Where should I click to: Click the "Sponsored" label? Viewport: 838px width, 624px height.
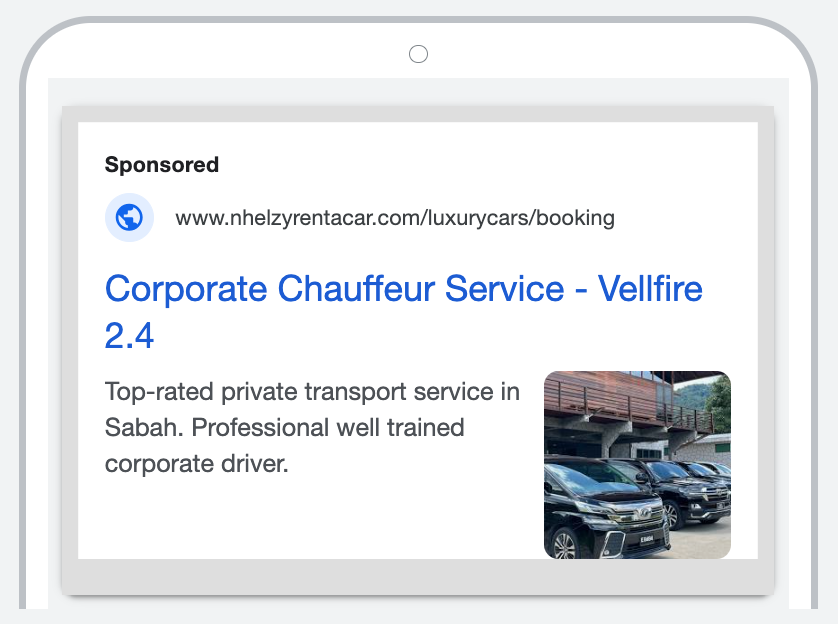tap(161, 165)
